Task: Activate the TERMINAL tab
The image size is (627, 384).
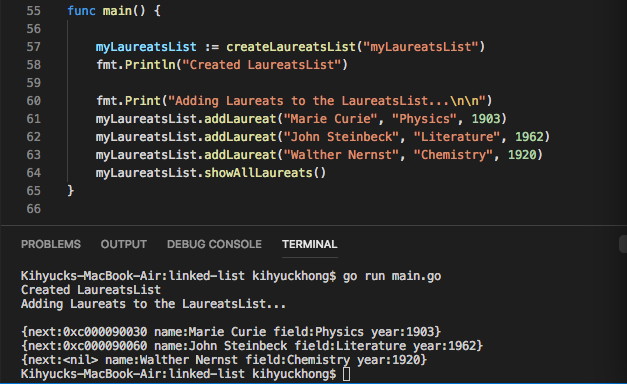Action: click(310, 244)
